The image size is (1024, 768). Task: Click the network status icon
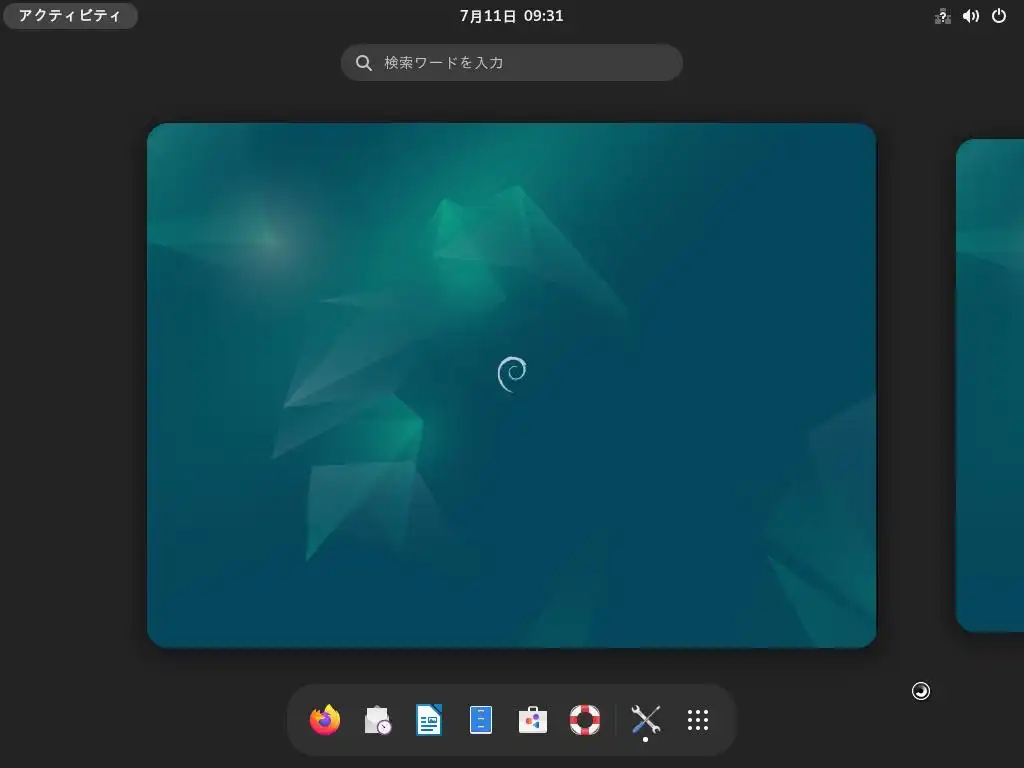(942, 16)
